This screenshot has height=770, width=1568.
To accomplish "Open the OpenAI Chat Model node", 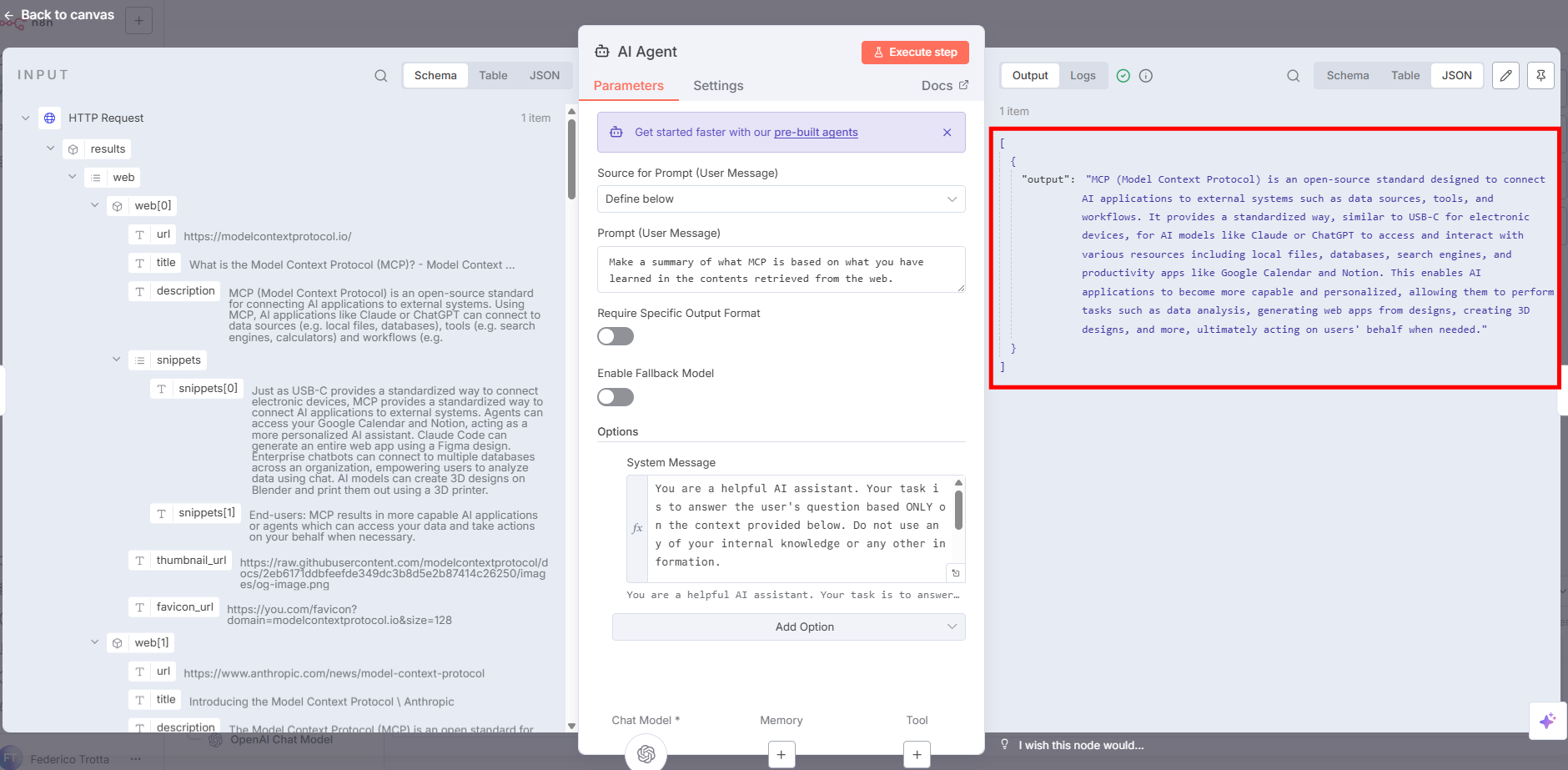I will [x=646, y=753].
